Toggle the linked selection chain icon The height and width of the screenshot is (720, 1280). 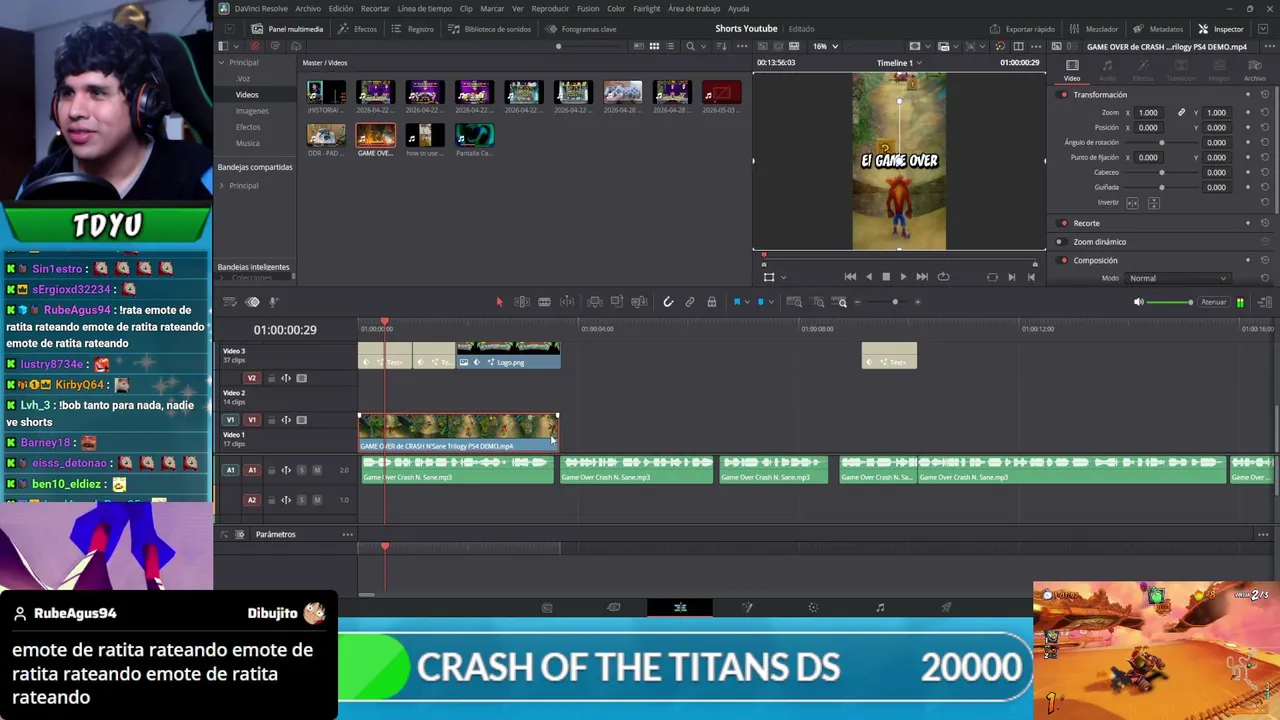(690, 302)
